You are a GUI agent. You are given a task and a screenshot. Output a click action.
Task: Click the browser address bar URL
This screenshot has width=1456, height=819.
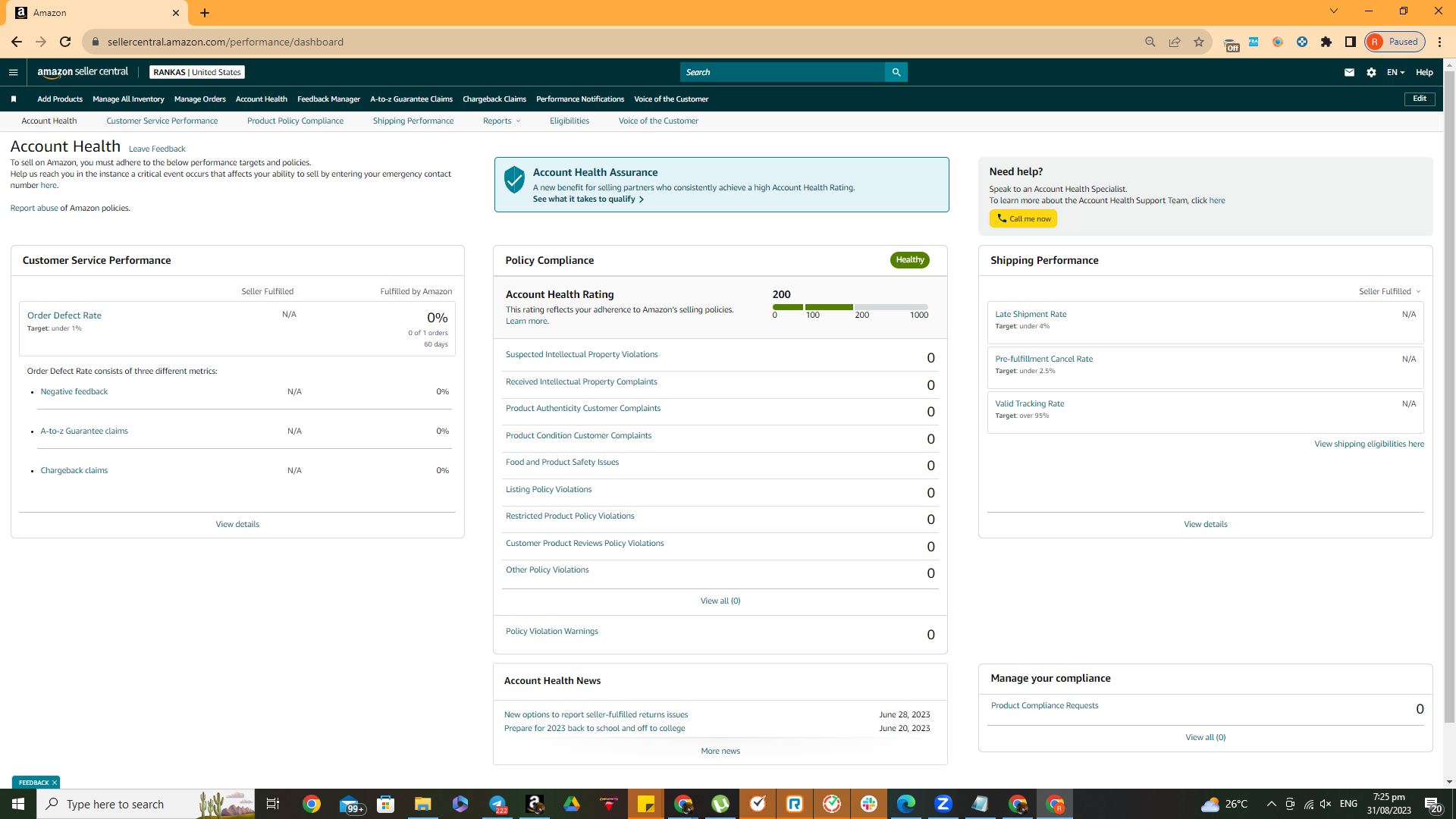[x=225, y=42]
